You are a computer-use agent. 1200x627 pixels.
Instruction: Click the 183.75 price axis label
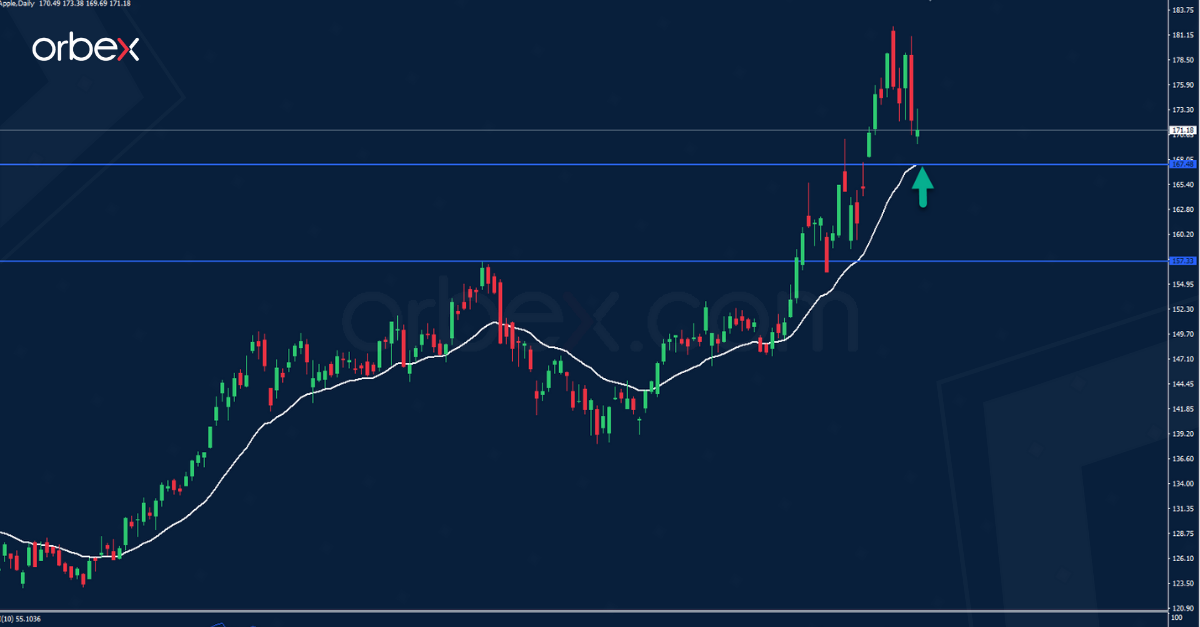point(1185,10)
